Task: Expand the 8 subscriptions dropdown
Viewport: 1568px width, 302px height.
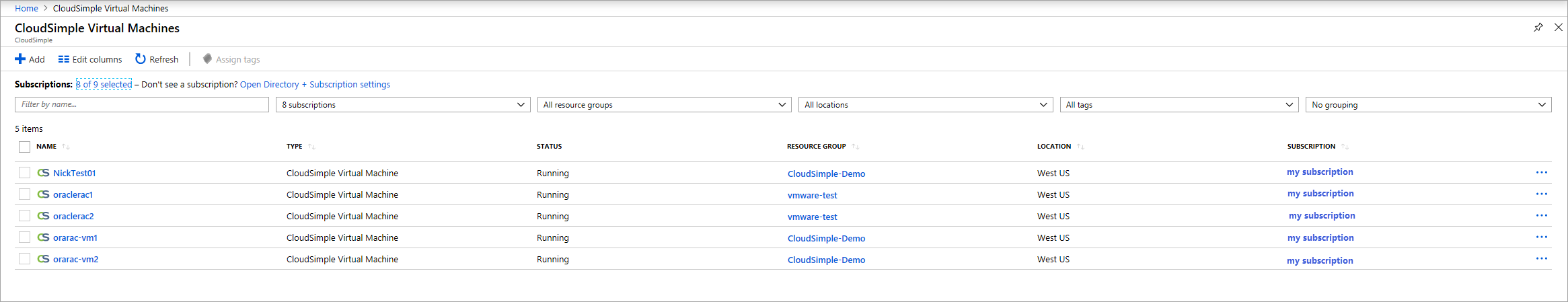Action: click(403, 105)
